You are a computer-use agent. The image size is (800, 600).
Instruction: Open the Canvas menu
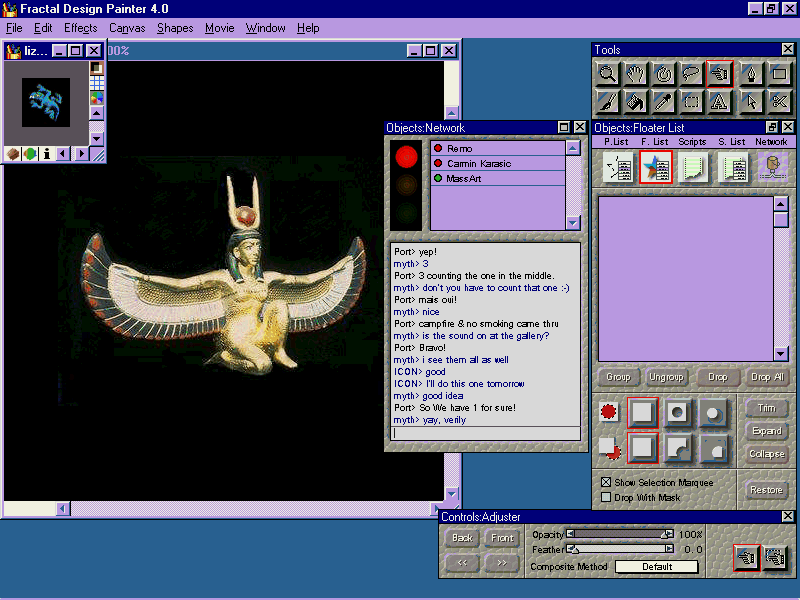127,28
